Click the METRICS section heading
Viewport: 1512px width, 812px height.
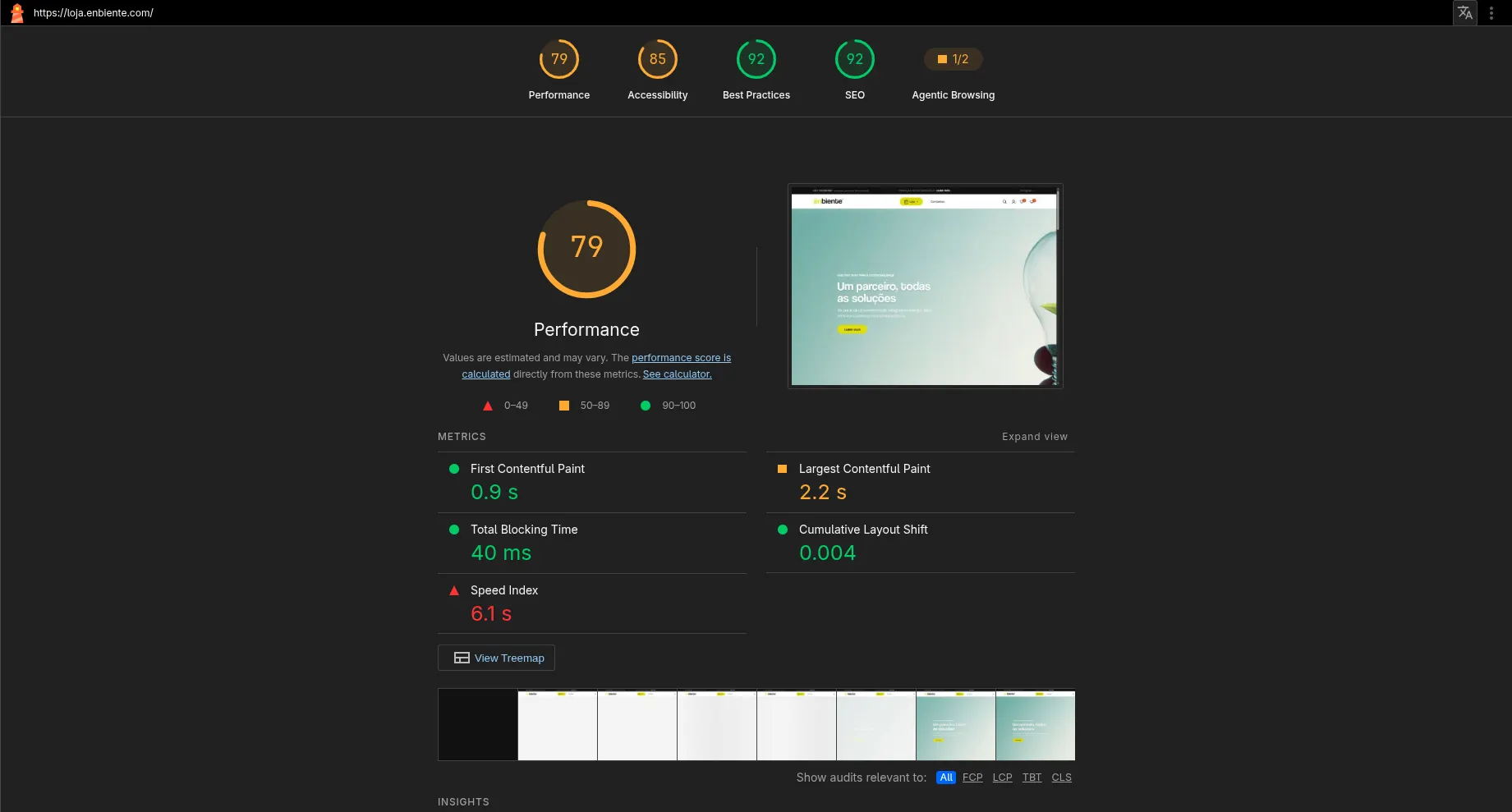pos(462,437)
